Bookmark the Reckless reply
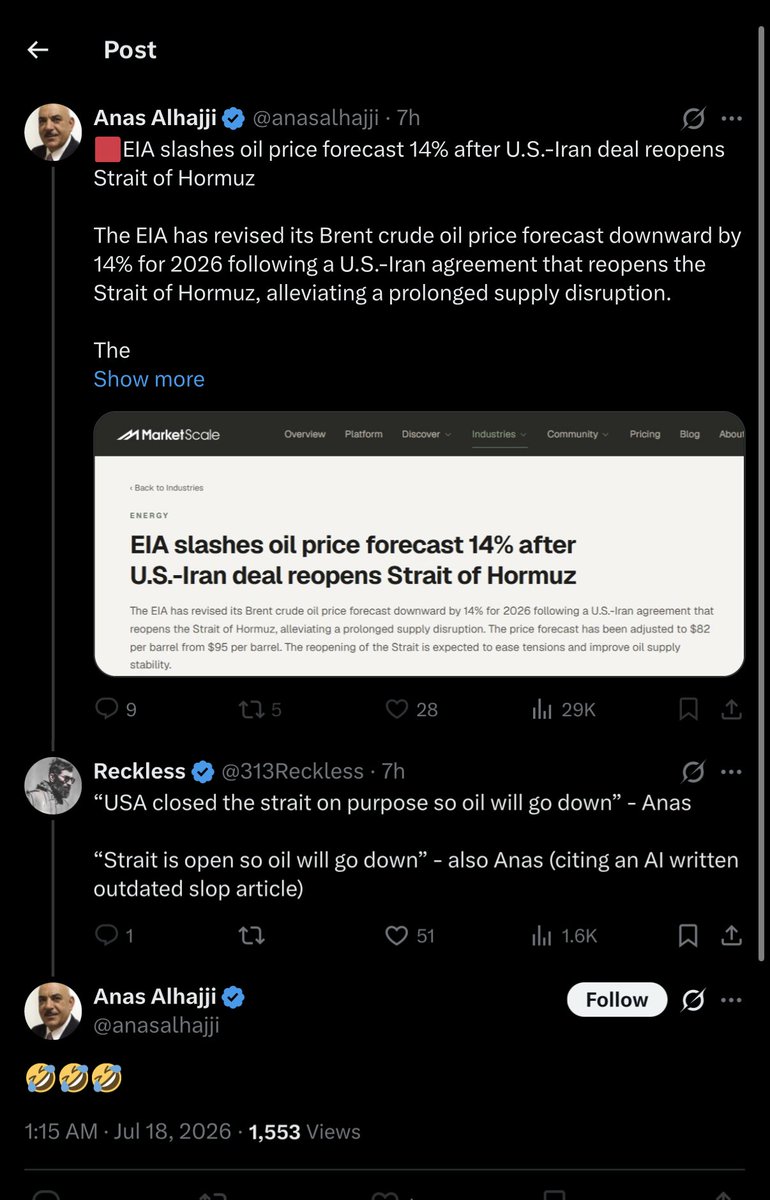Image resolution: width=770 pixels, height=1200 pixels. pos(688,935)
